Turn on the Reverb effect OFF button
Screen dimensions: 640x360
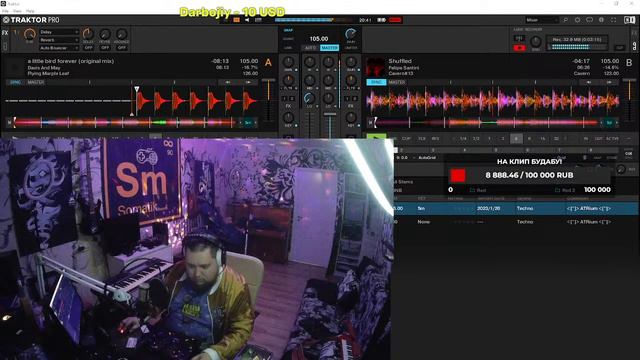point(105,48)
